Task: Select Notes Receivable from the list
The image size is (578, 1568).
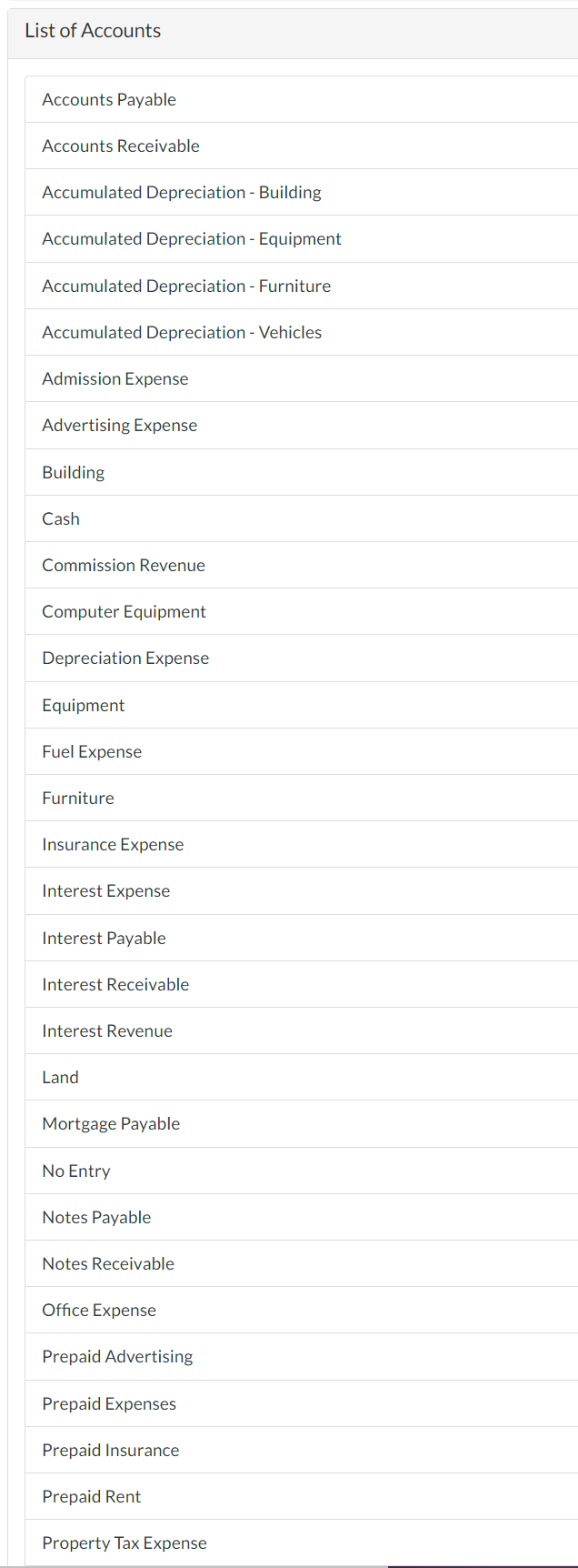Action: [109, 1263]
